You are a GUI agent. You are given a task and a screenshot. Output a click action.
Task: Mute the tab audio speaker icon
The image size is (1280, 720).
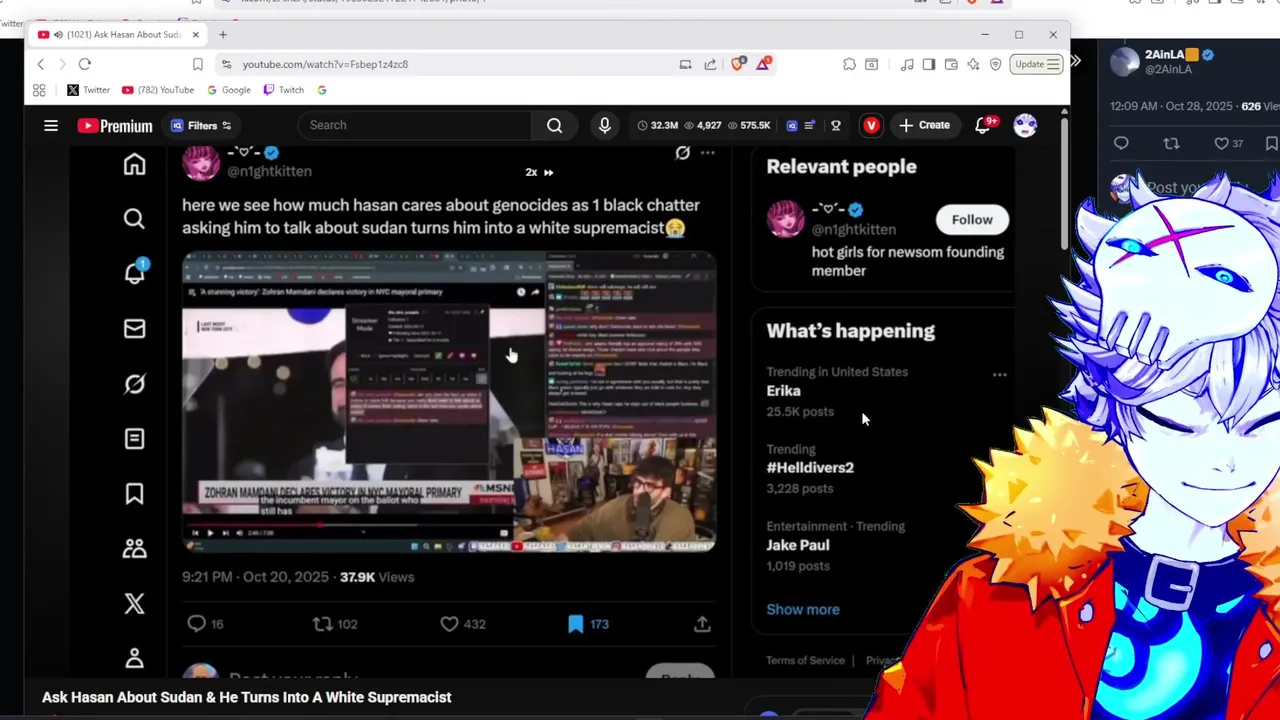click(x=58, y=35)
